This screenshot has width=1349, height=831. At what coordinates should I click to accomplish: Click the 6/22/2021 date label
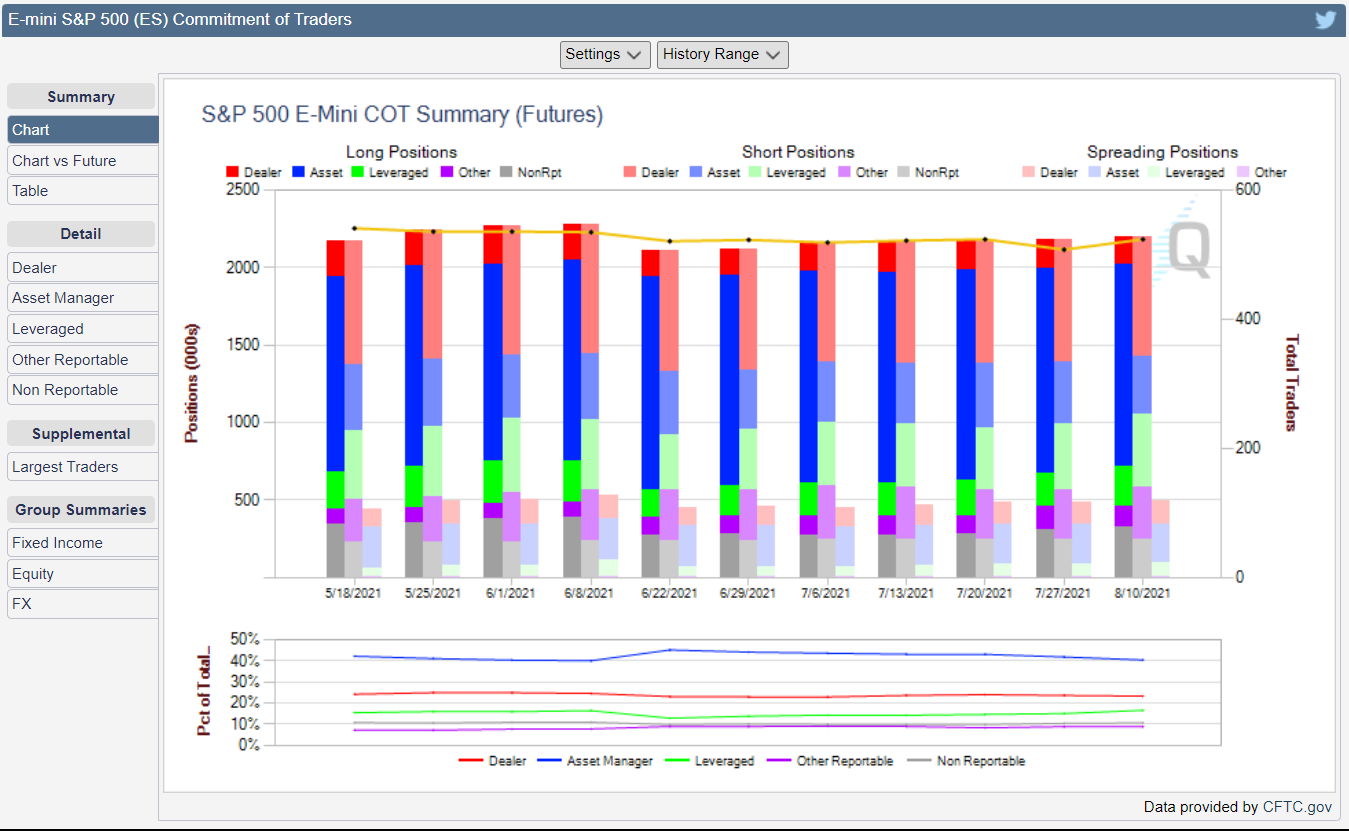point(668,593)
